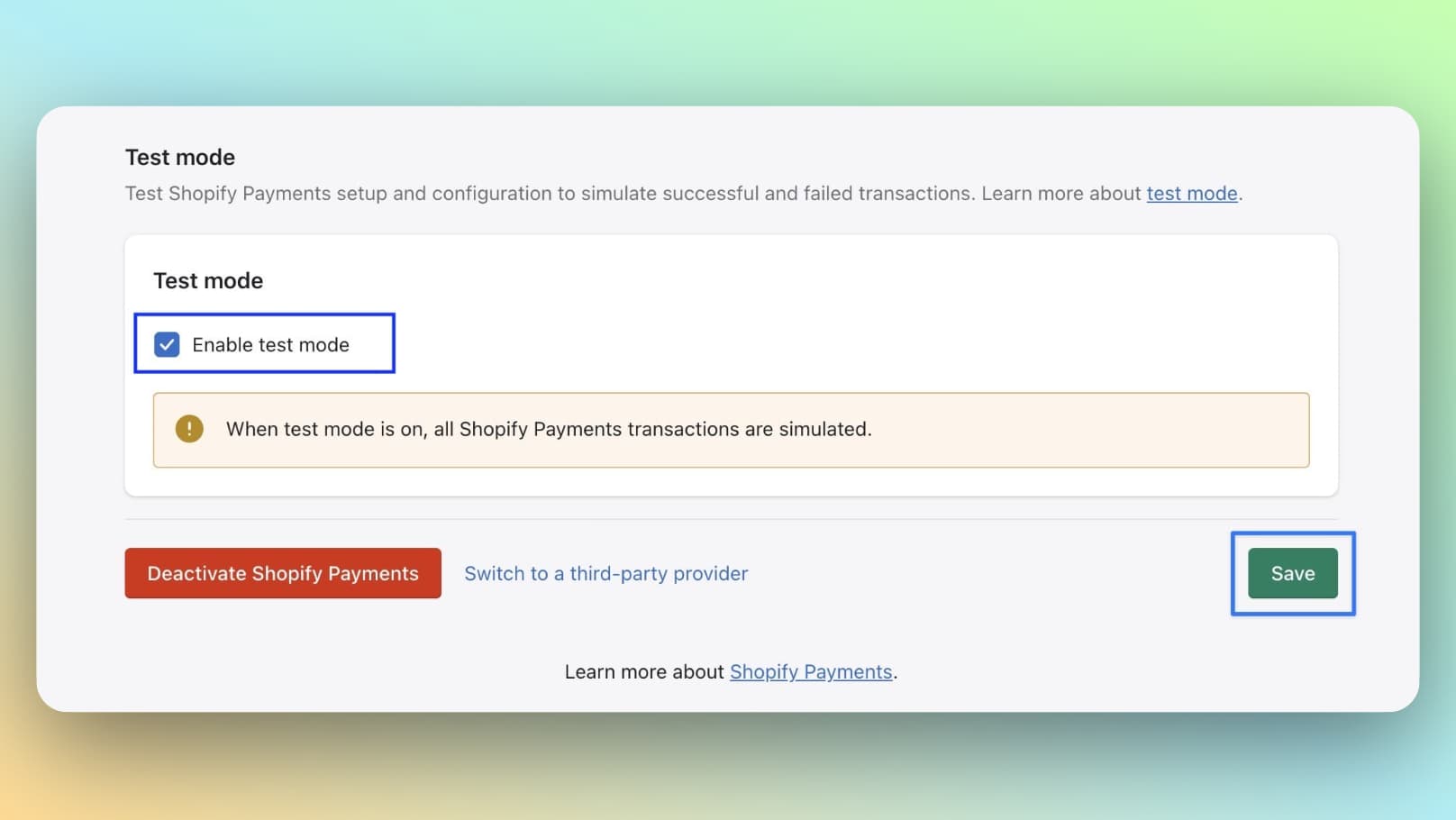
Task: Disable test mode via its checkbox
Action: [x=166, y=344]
